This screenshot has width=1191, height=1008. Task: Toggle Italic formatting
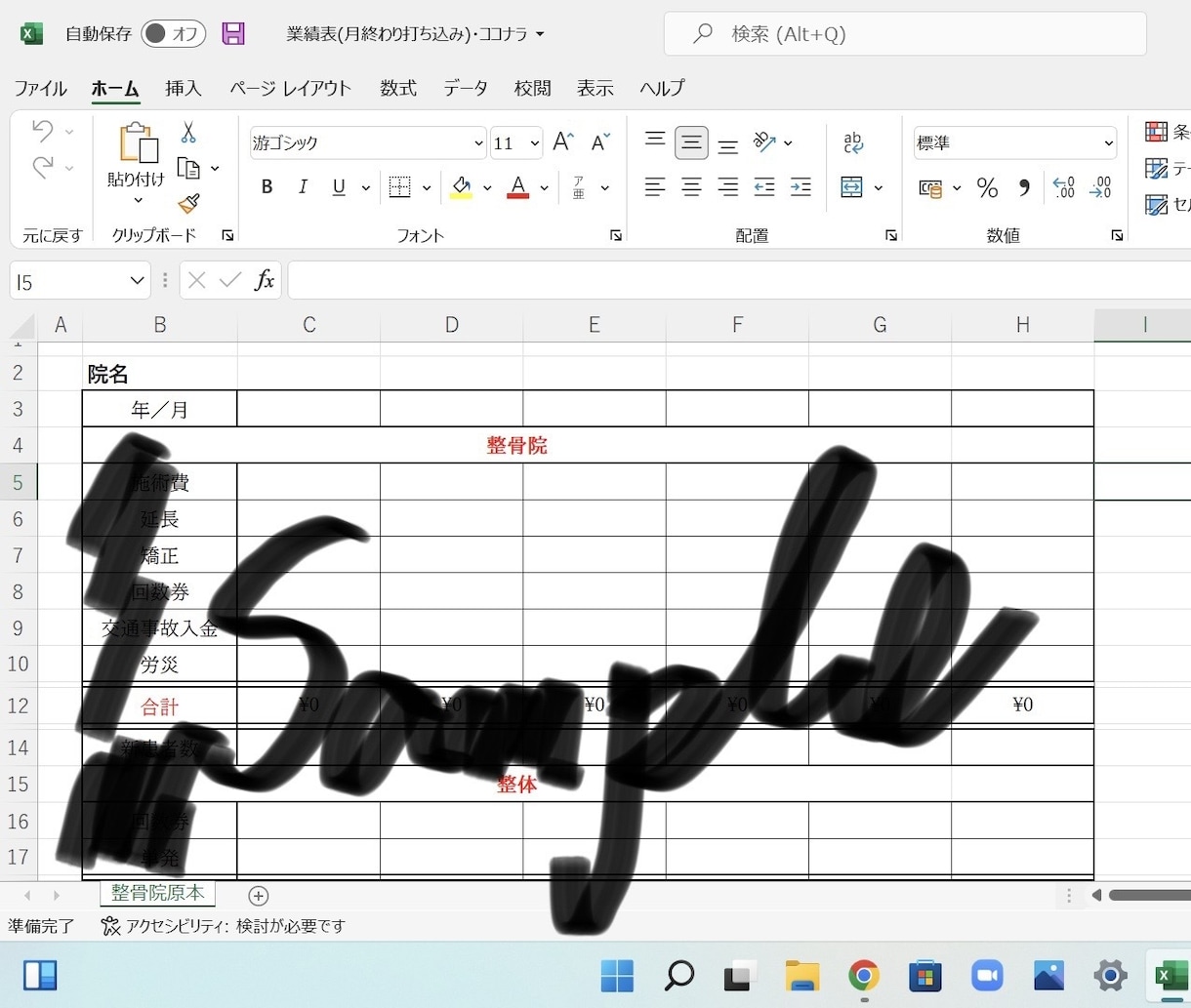303,187
